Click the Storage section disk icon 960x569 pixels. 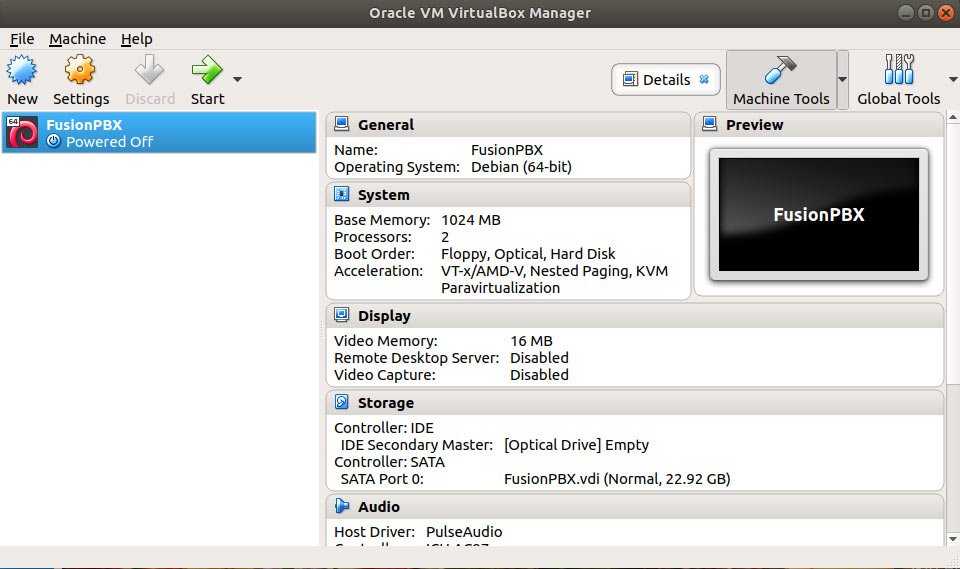coord(342,402)
